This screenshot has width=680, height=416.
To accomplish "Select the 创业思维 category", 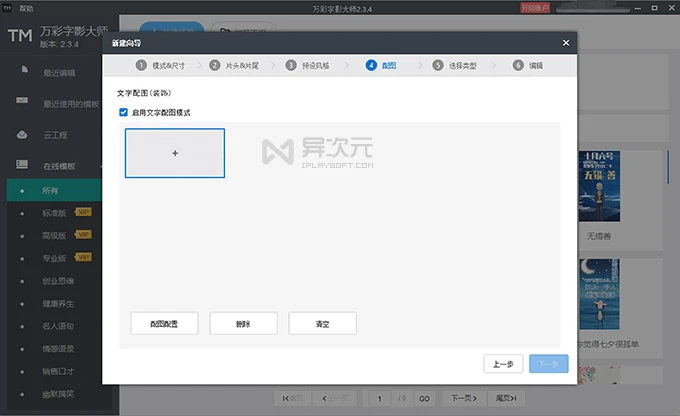I will pos(58,281).
